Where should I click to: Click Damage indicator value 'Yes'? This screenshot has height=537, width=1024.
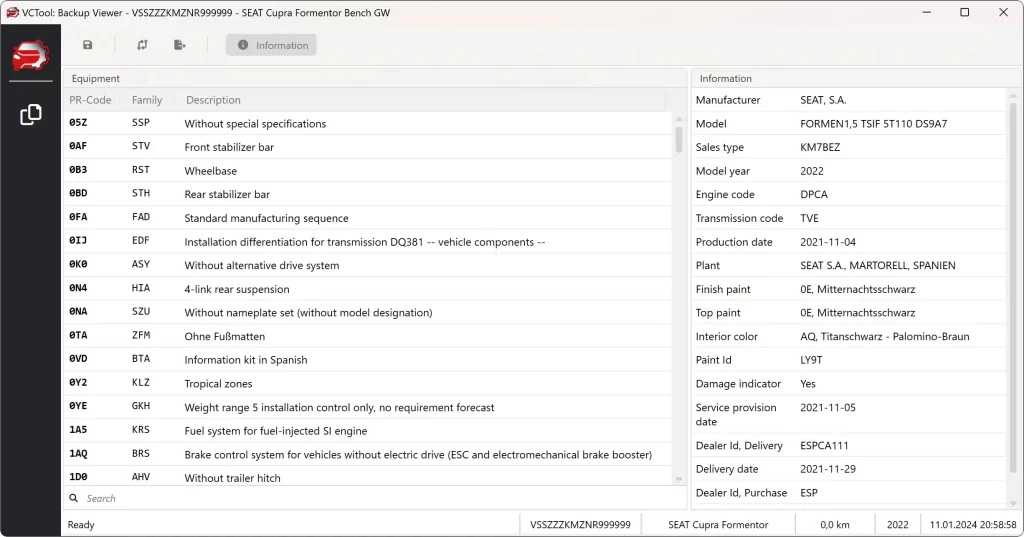(x=808, y=383)
